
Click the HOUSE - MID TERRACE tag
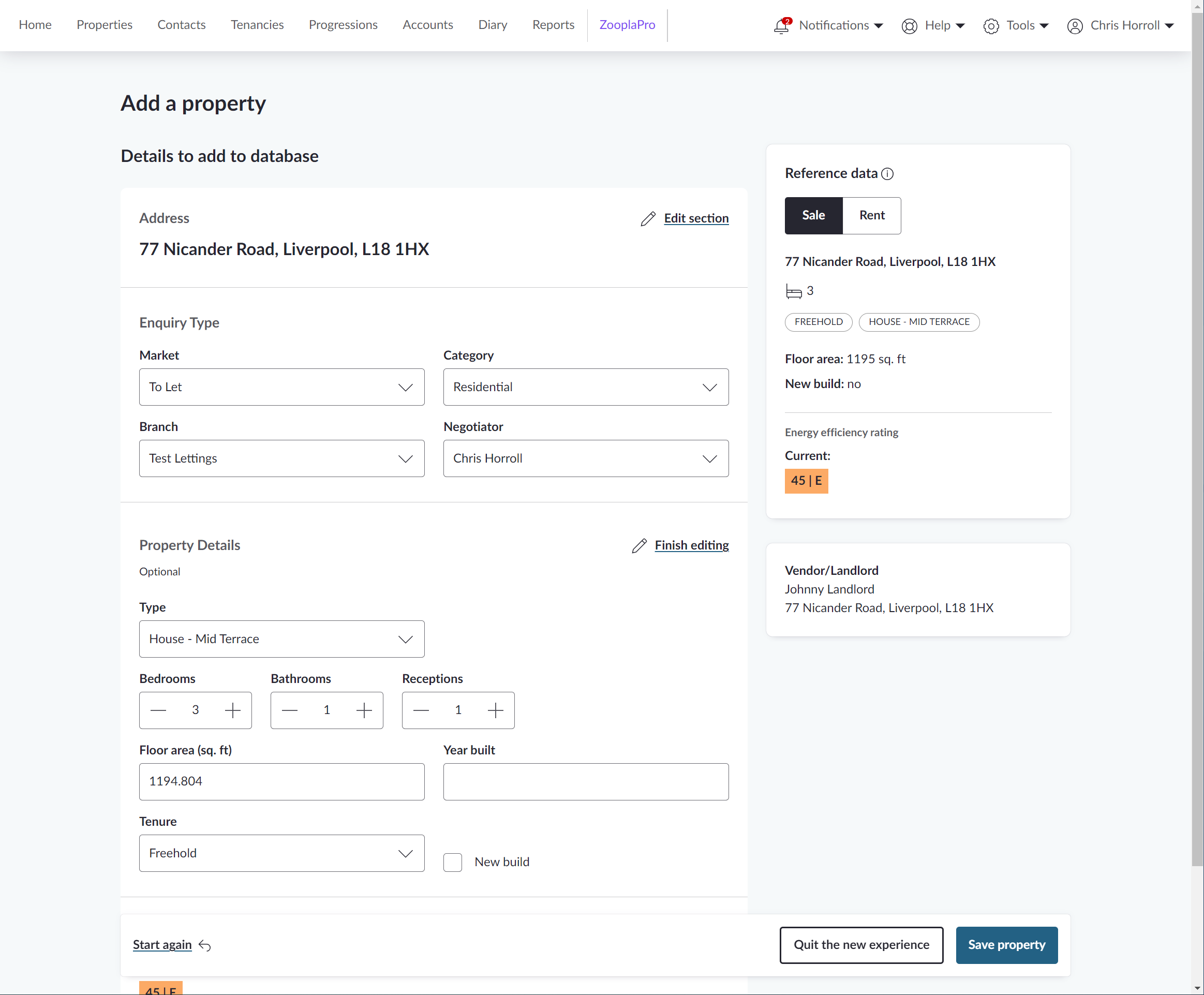[x=919, y=322]
